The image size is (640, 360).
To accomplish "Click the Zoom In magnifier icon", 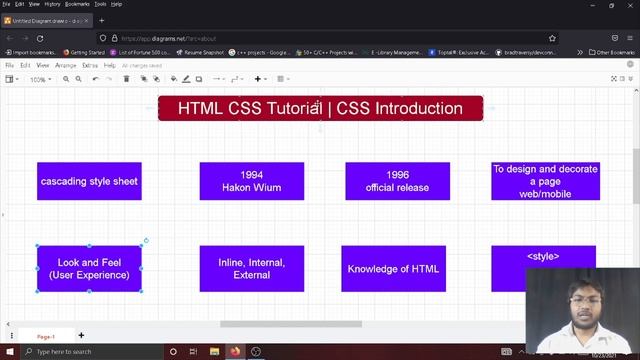I will pyautogui.click(x=66, y=79).
